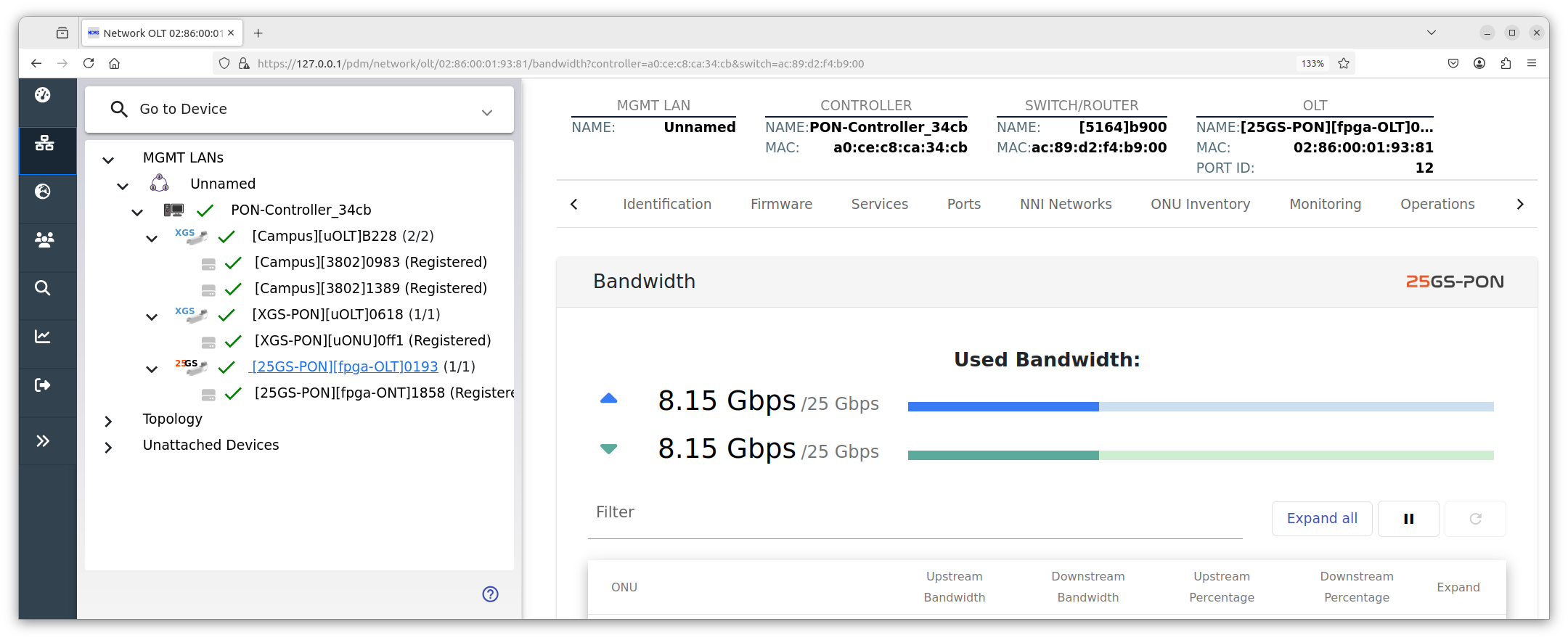Select the network tree sidebar icon
1568x640 pixels.
pos(44,143)
